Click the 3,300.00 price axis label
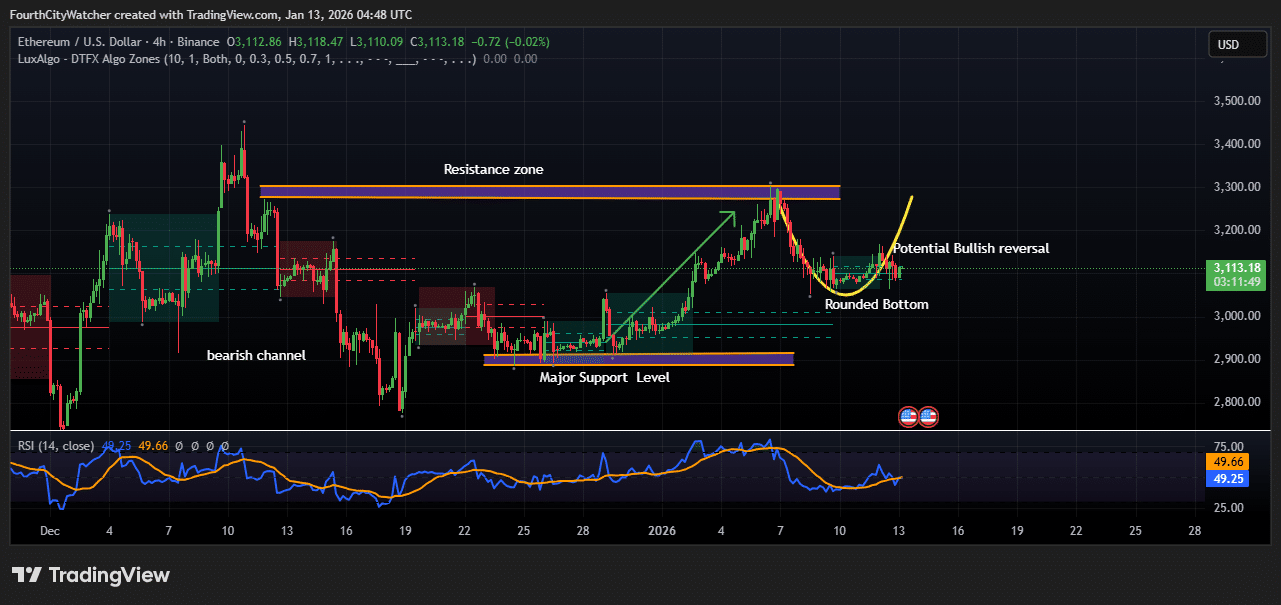The height and width of the screenshot is (605, 1281). point(1237,187)
